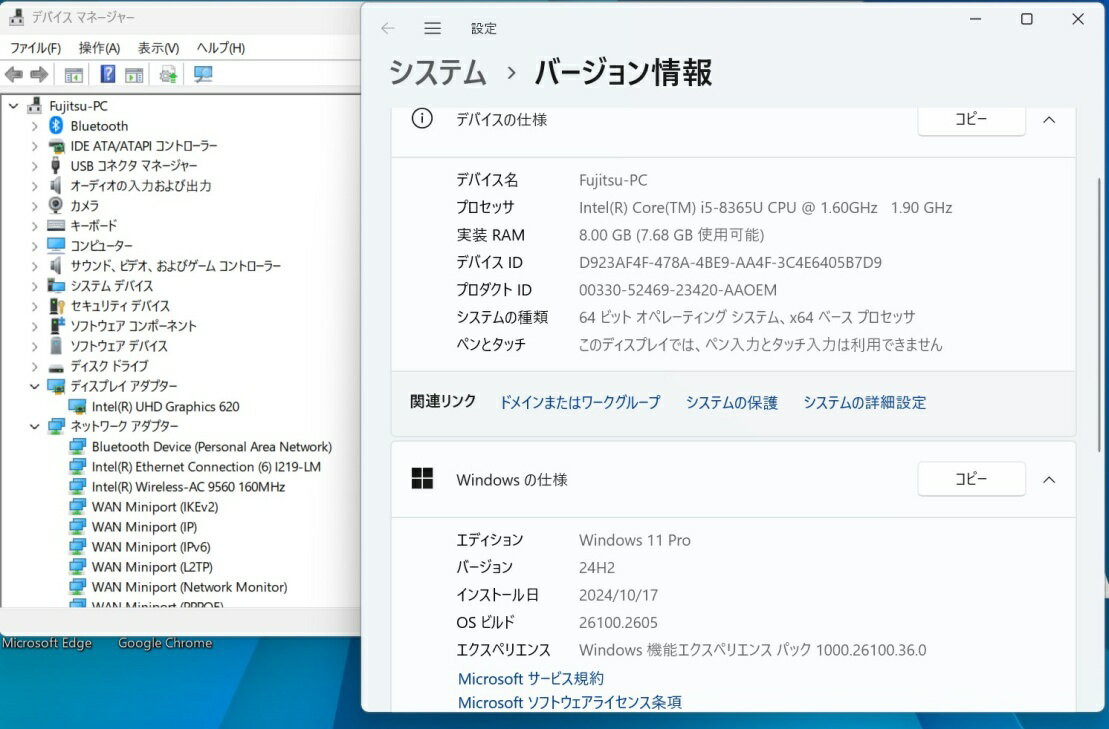Image resolution: width=1109 pixels, height=729 pixels.
Task: Open the ヘルプ(H) menu
Action: click(220, 48)
